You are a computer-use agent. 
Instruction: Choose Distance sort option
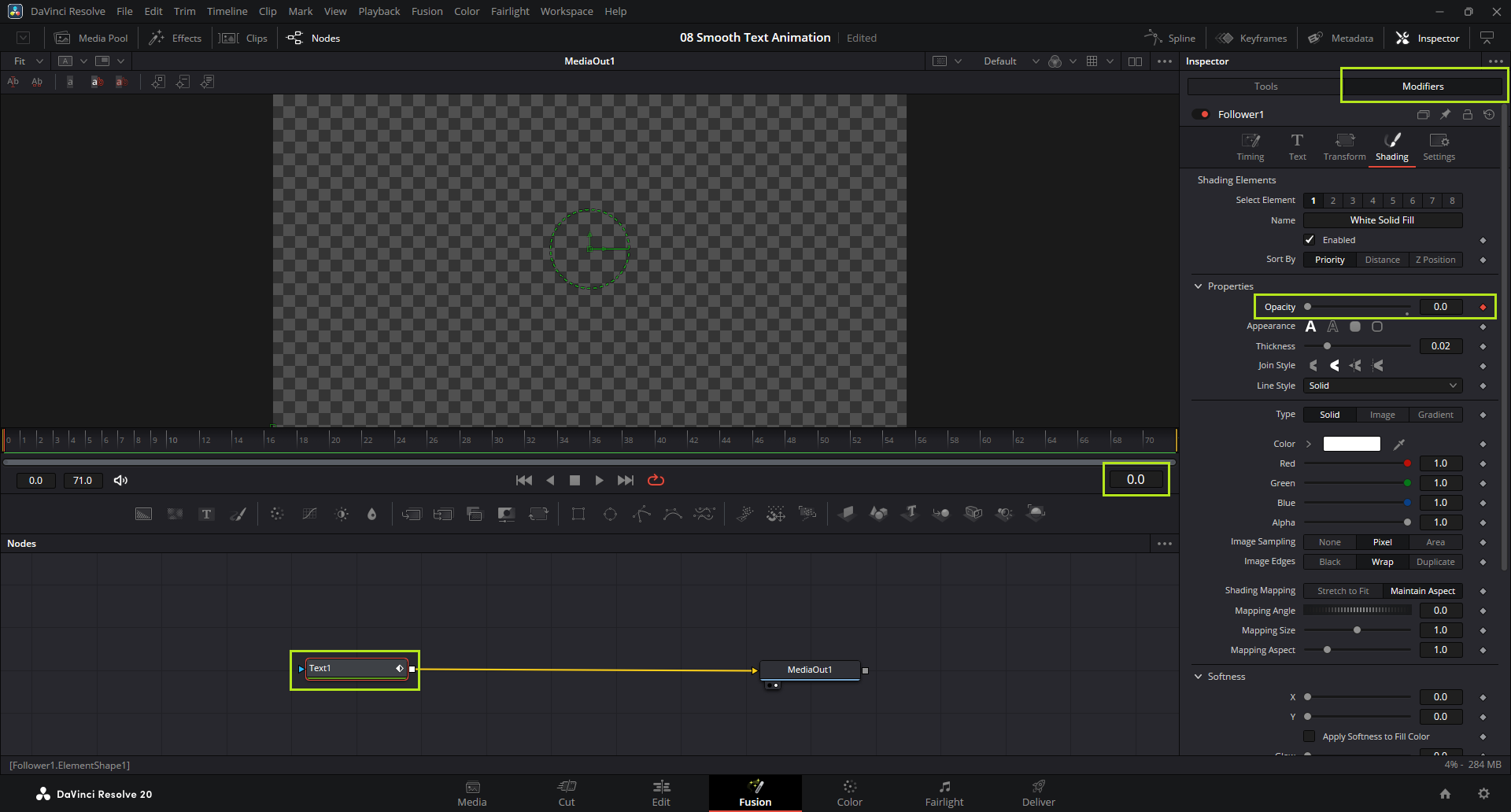1382,260
